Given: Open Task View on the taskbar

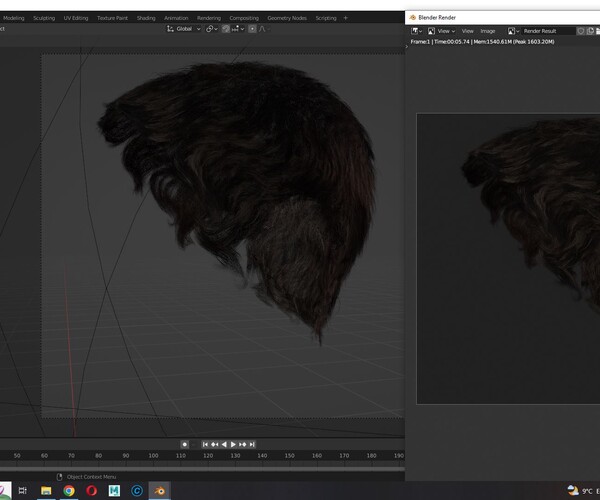Looking at the screenshot, I should coord(23,490).
